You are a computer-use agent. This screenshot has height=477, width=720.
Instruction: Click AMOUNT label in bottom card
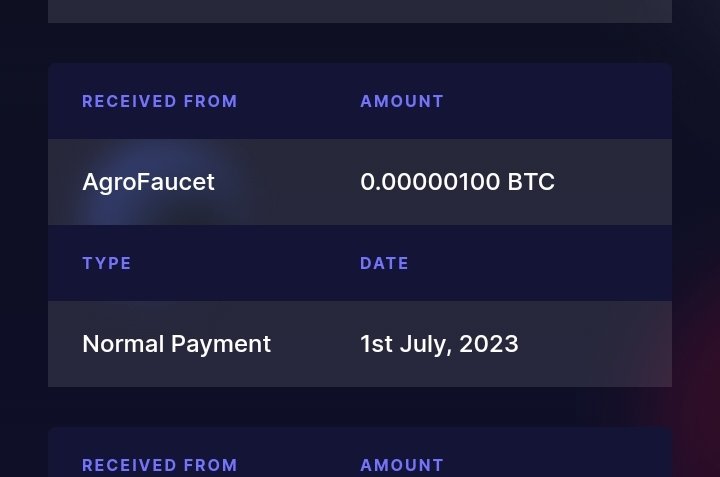[402, 466]
